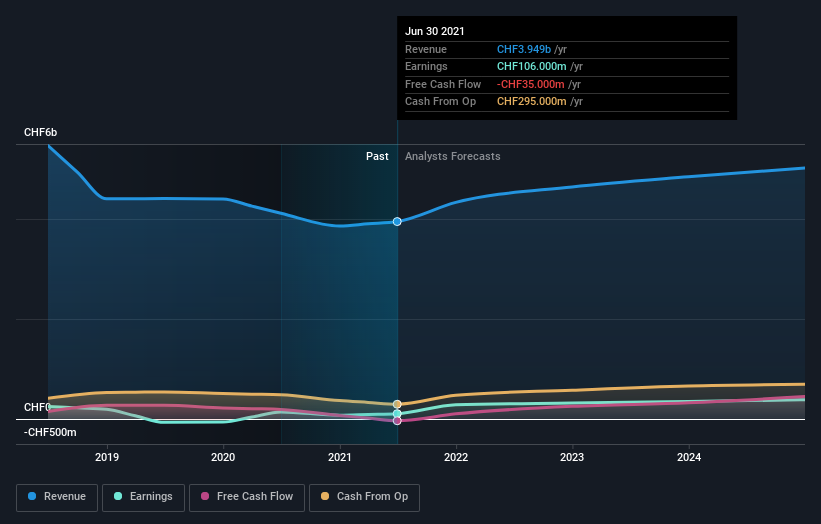This screenshot has width=821, height=524.
Task: Select the 2019 x-axis label
Action: [x=107, y=457]
